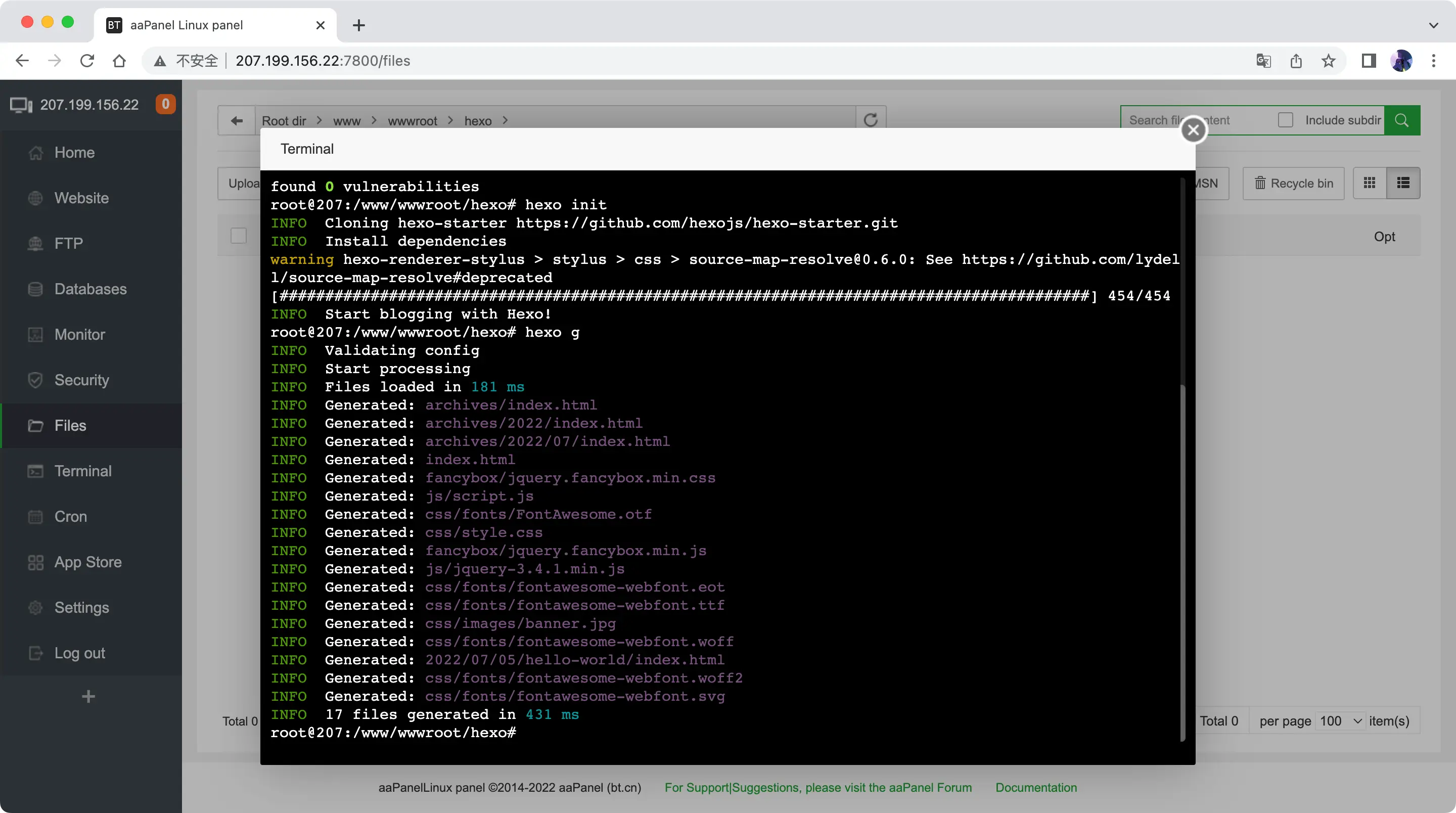Screen dimensions: 1456x813
Task: Navigate to wwwroot breadcrumb
Action: tap(413, 121)
